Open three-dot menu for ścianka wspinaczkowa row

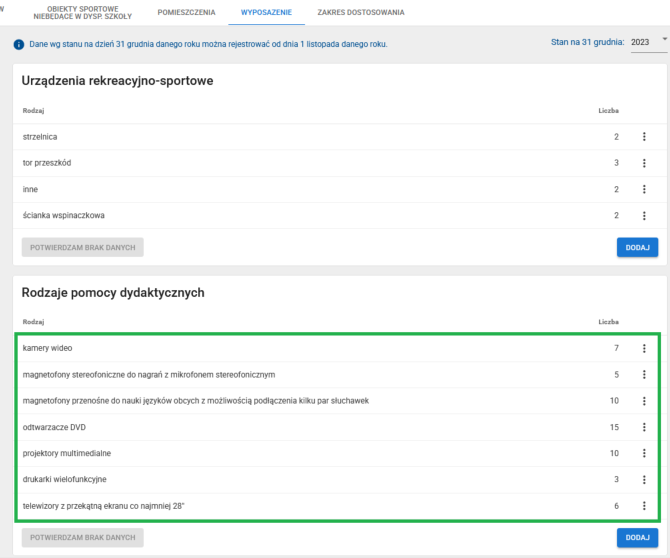tap(644, 215)
